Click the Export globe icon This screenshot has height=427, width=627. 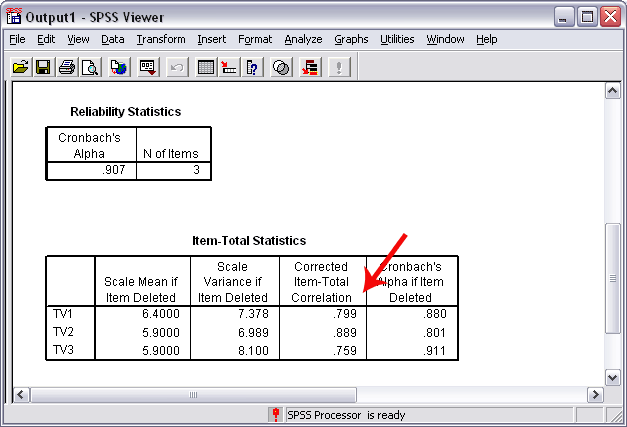tap(119, 67)
